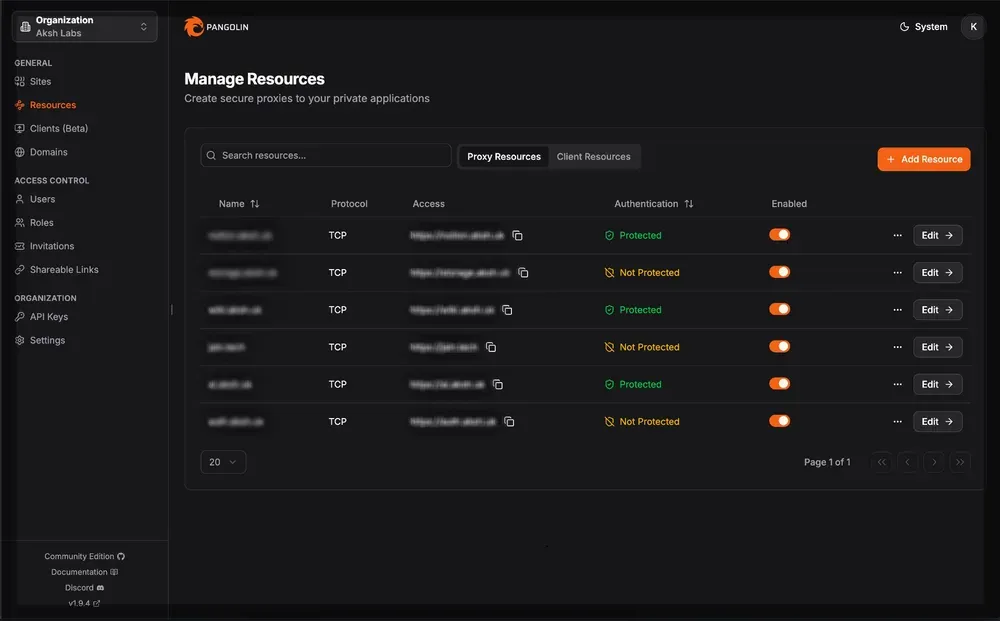
Task: Open API Keys in the sidebar
Action: pyautogui.click(x=48, y=317)
